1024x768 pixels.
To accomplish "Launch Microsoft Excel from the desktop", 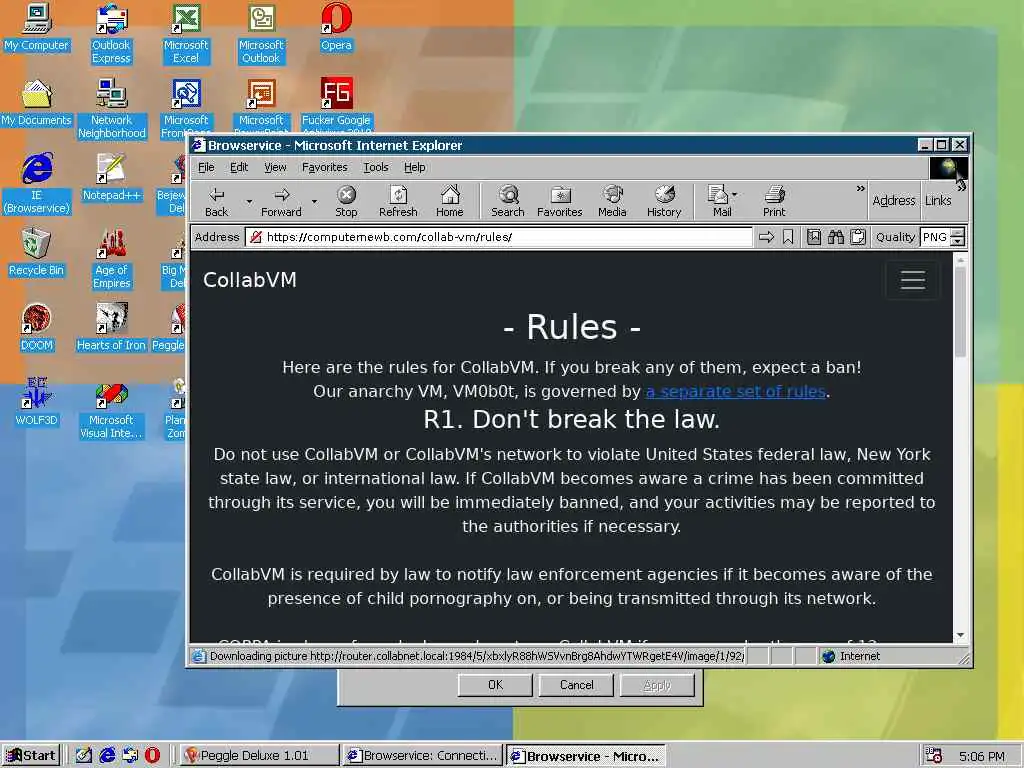I will [186, 34].
